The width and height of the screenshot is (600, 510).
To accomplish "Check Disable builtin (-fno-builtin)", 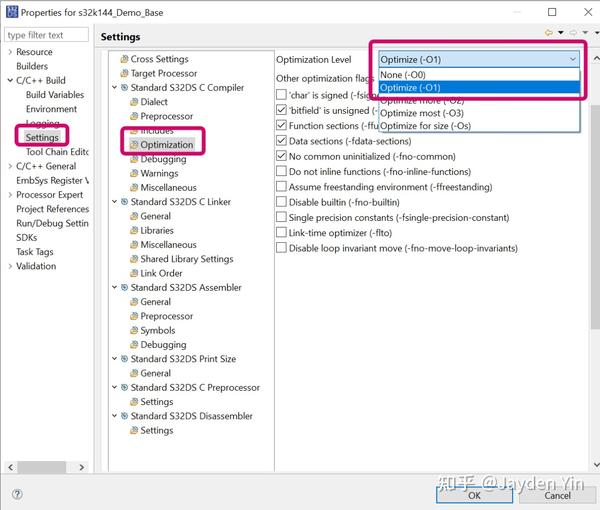I will tap(281, 202).
